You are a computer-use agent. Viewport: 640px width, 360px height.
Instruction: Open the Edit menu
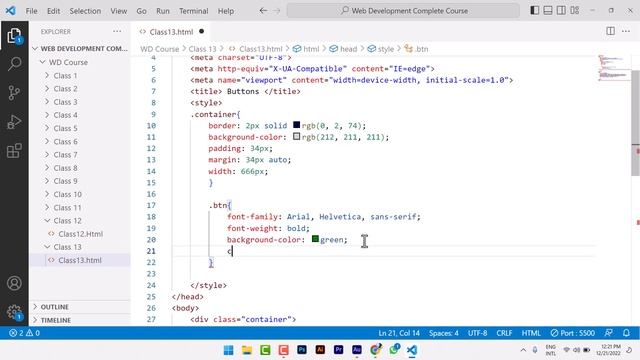[x=53, y=11]
